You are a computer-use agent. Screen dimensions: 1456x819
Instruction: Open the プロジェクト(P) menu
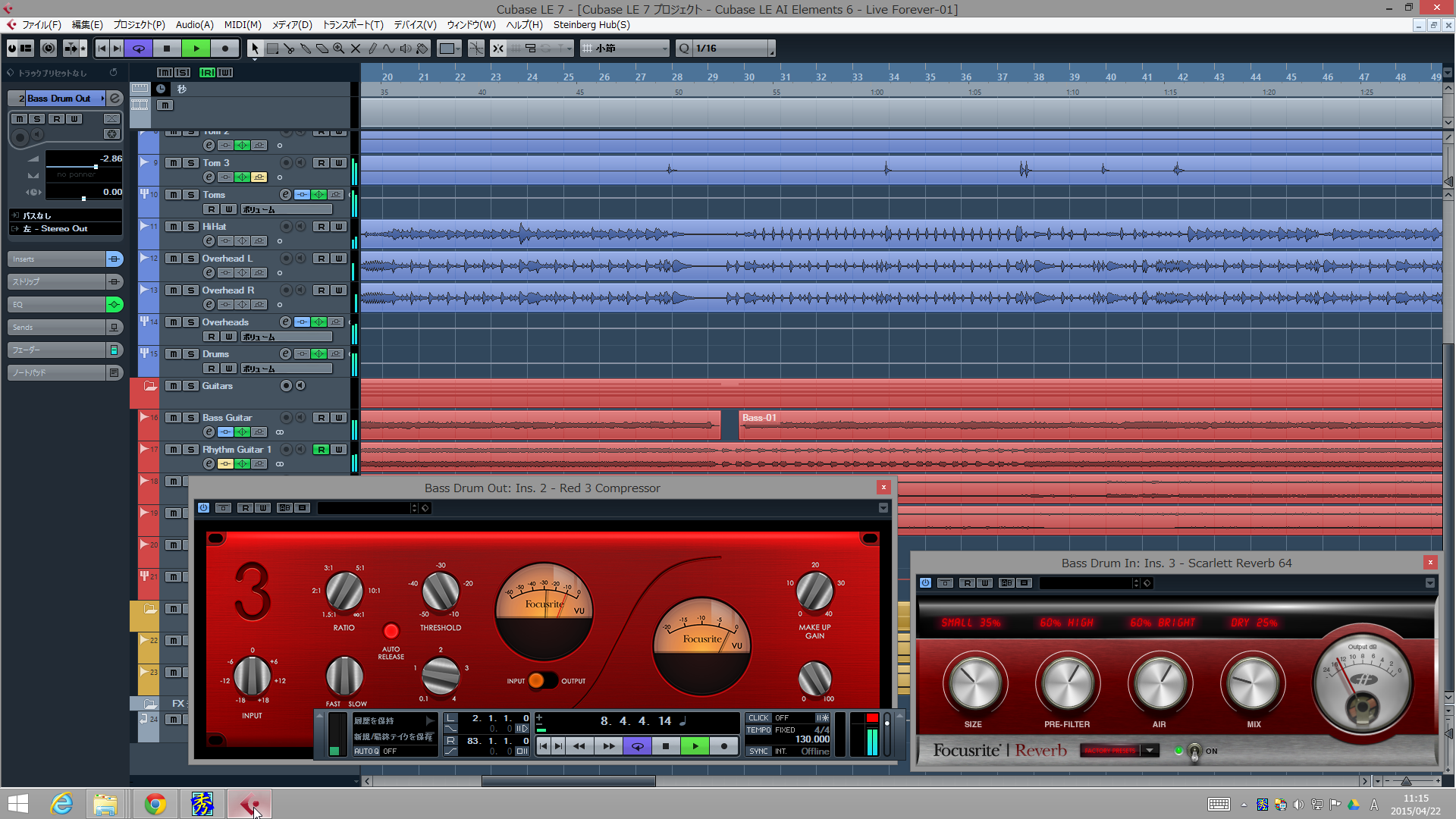(139, 25)
